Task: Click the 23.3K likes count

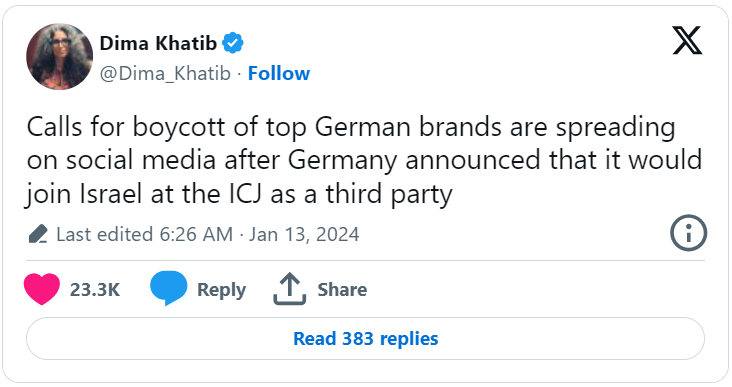Action: pos(95,289)
